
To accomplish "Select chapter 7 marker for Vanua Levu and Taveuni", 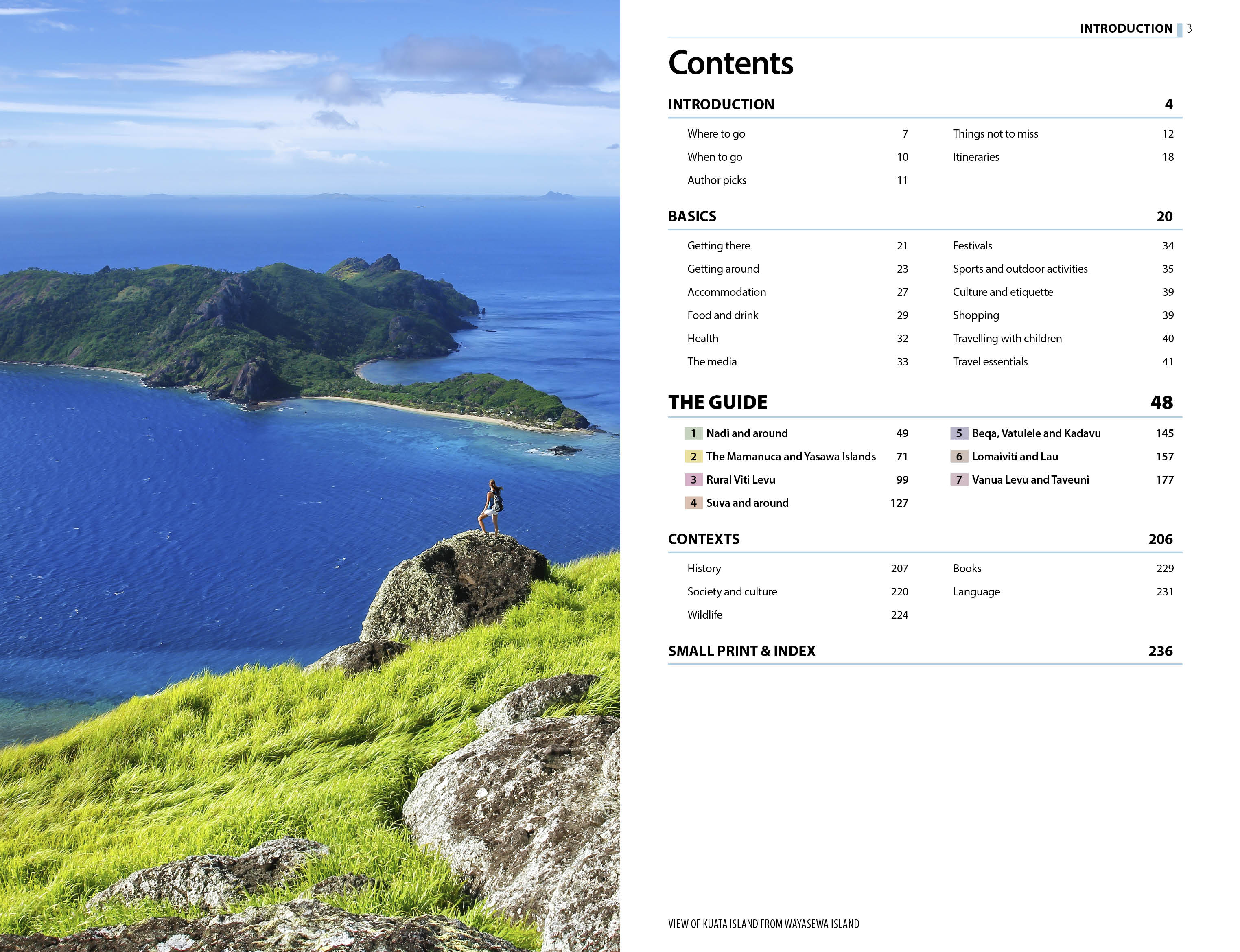I will (958, 479).
